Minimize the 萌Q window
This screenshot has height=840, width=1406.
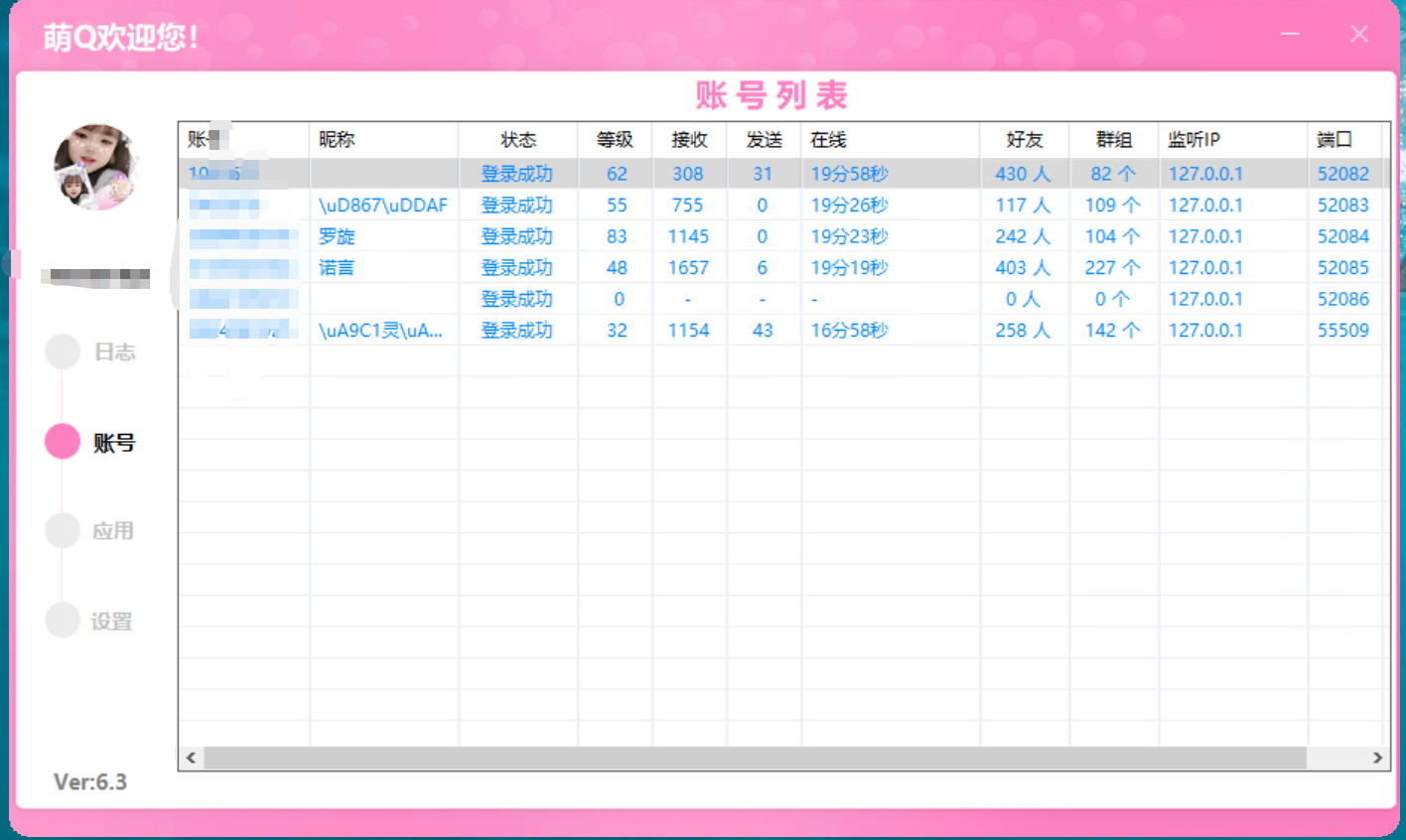(1290, 33)
